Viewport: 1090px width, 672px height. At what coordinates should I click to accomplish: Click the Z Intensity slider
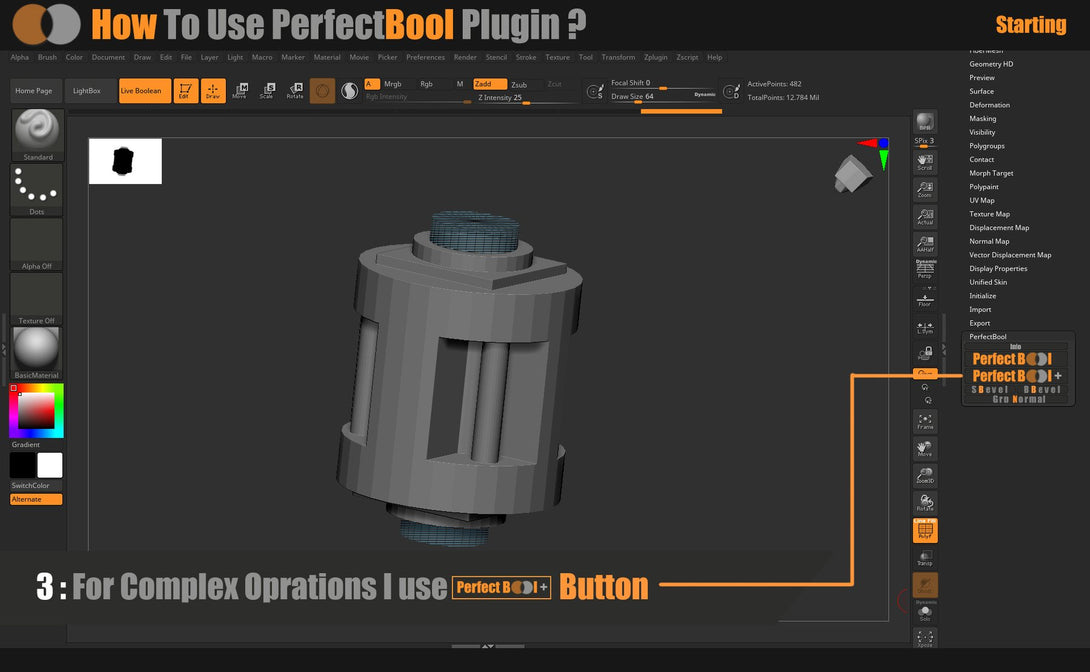click(x=527, y=98)
